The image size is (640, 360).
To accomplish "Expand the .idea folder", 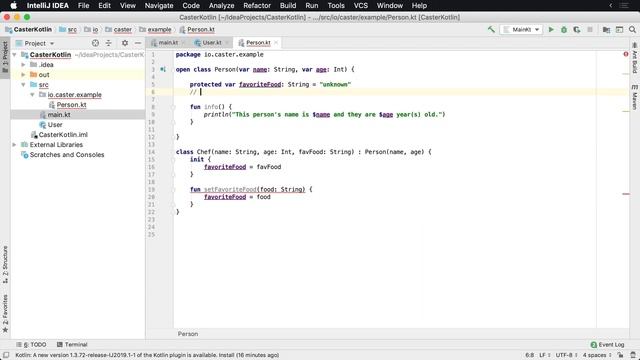I will coord(23,64).
